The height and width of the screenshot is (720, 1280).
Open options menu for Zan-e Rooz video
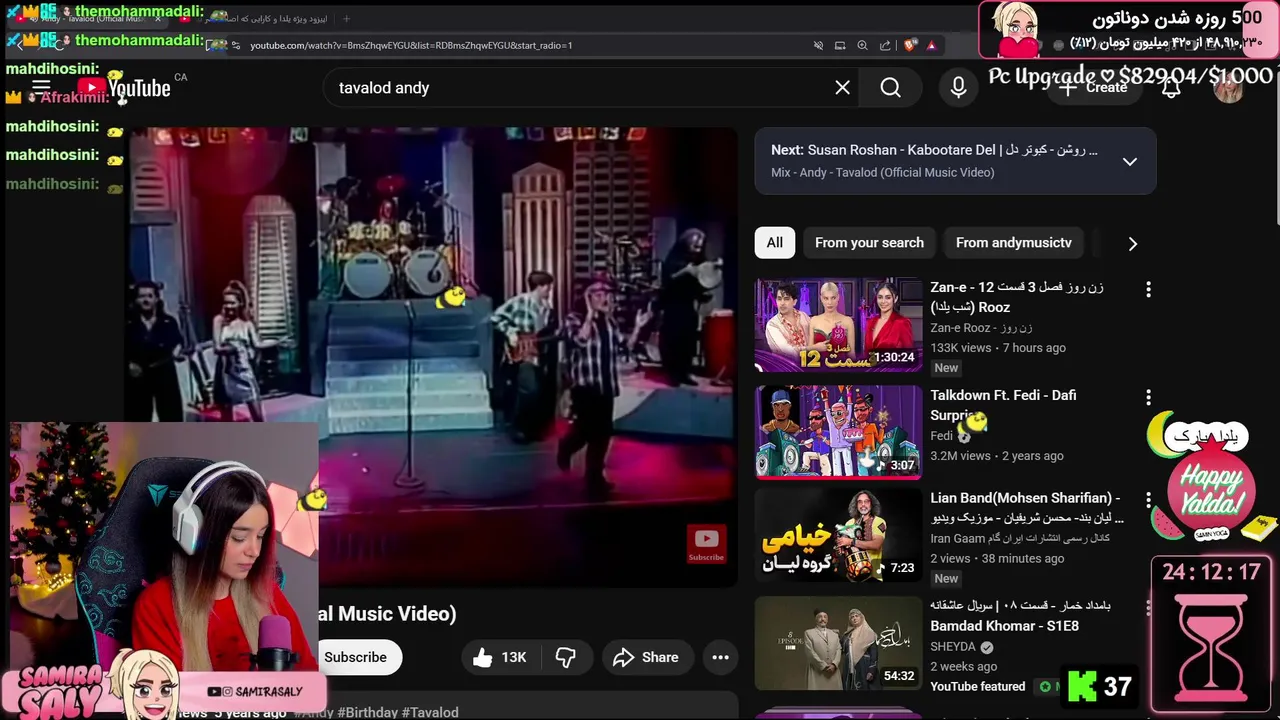tap(1148, 289)
